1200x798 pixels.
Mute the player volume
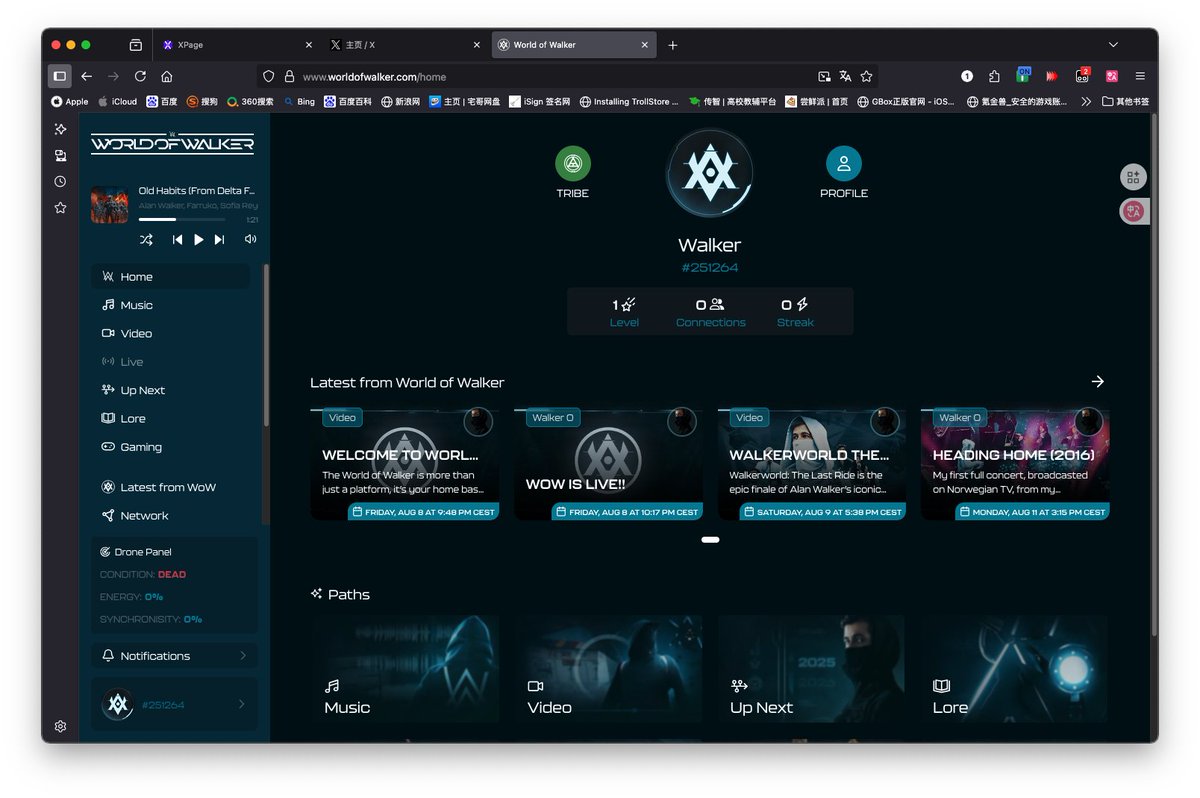[x=250, y=239]
